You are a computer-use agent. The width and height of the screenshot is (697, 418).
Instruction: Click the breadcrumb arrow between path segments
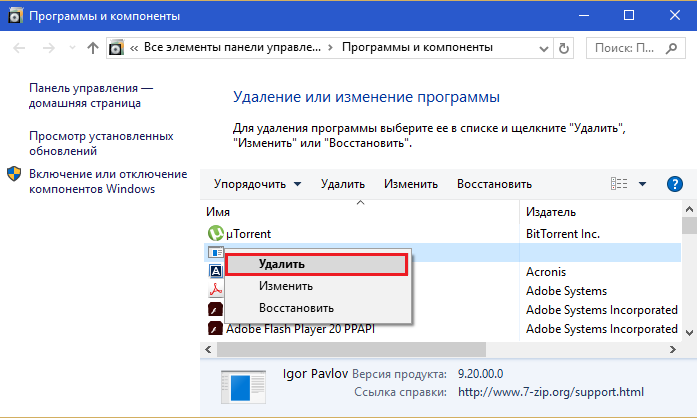coord(330,48)
